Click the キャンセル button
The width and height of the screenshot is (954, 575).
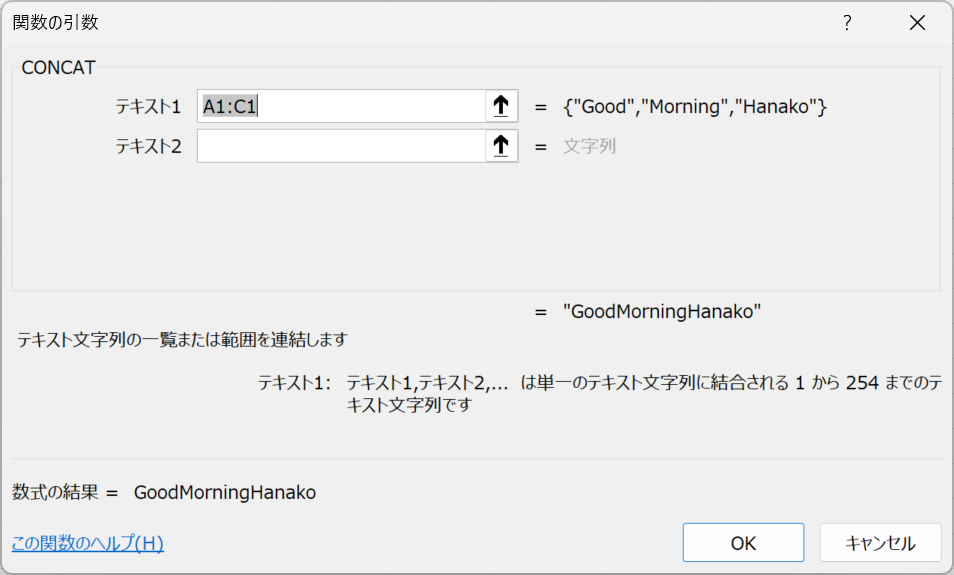[880, 543]
